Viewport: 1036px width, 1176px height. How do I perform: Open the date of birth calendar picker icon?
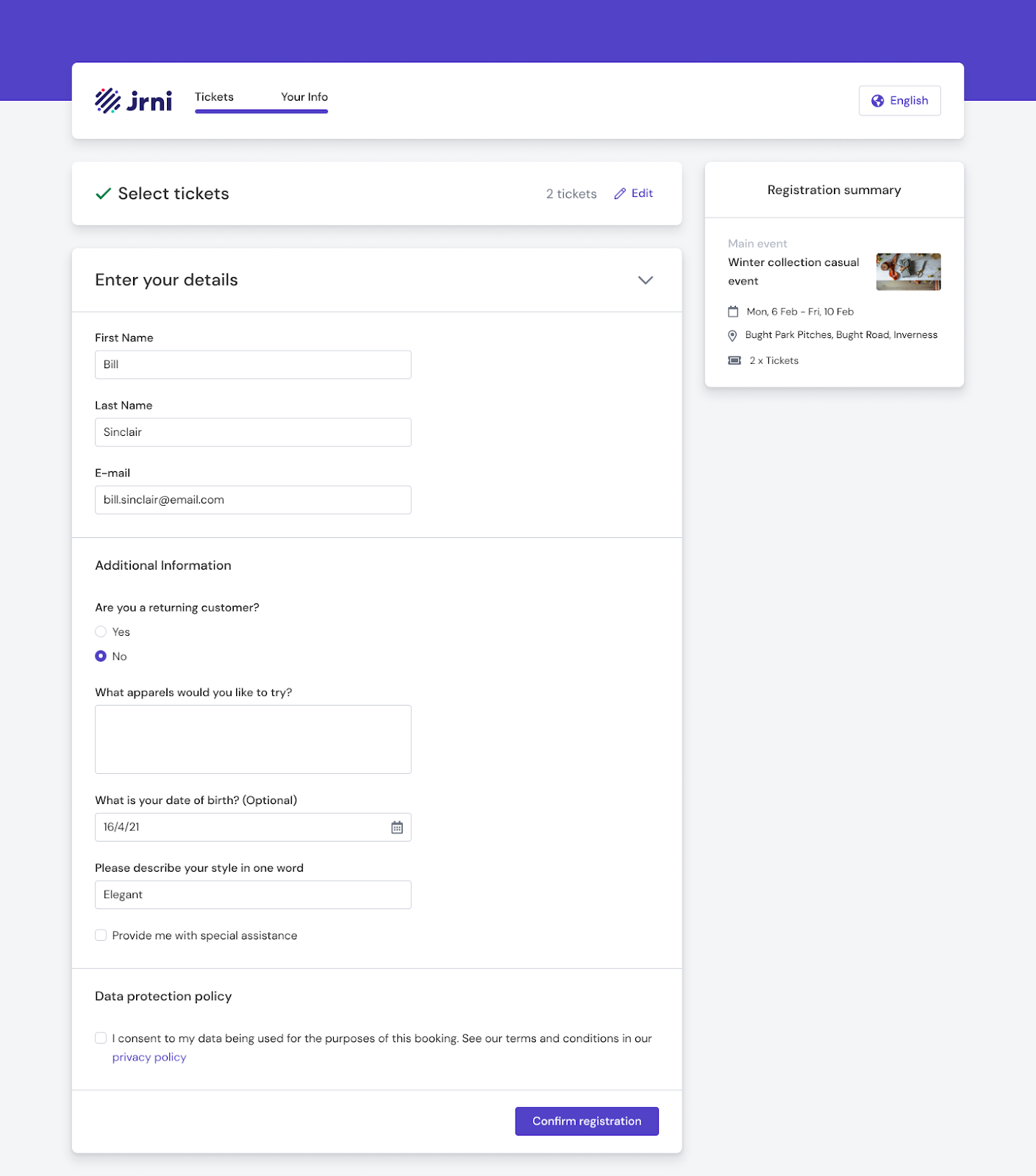pos(397,828)
